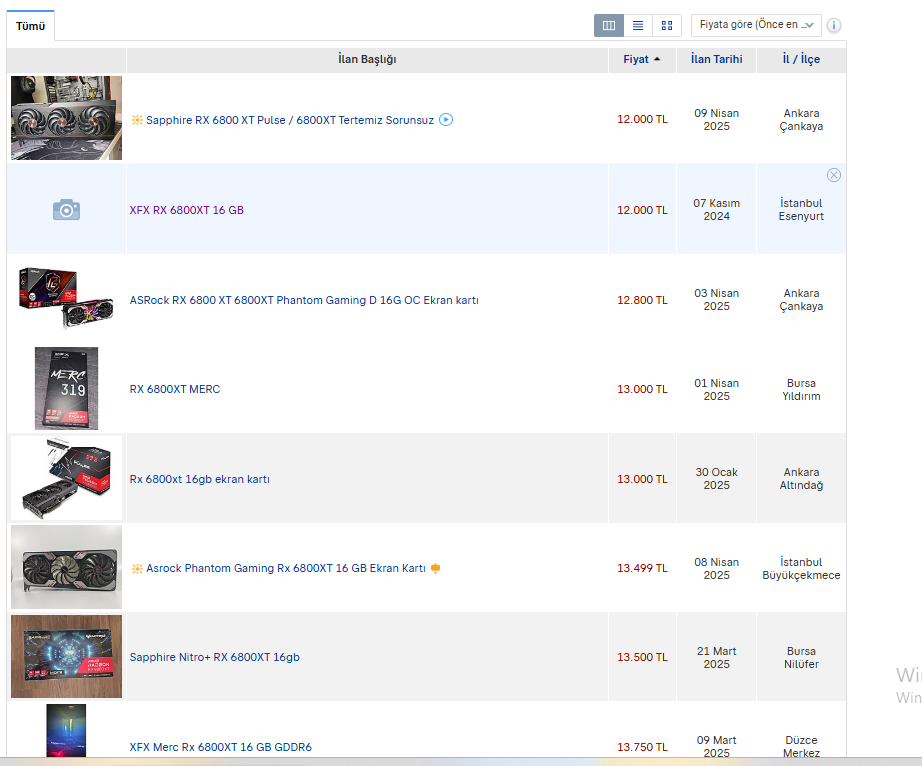Switch to grid gallery view icon
This screenshot has width=922, height=766.
pos(667,25)
